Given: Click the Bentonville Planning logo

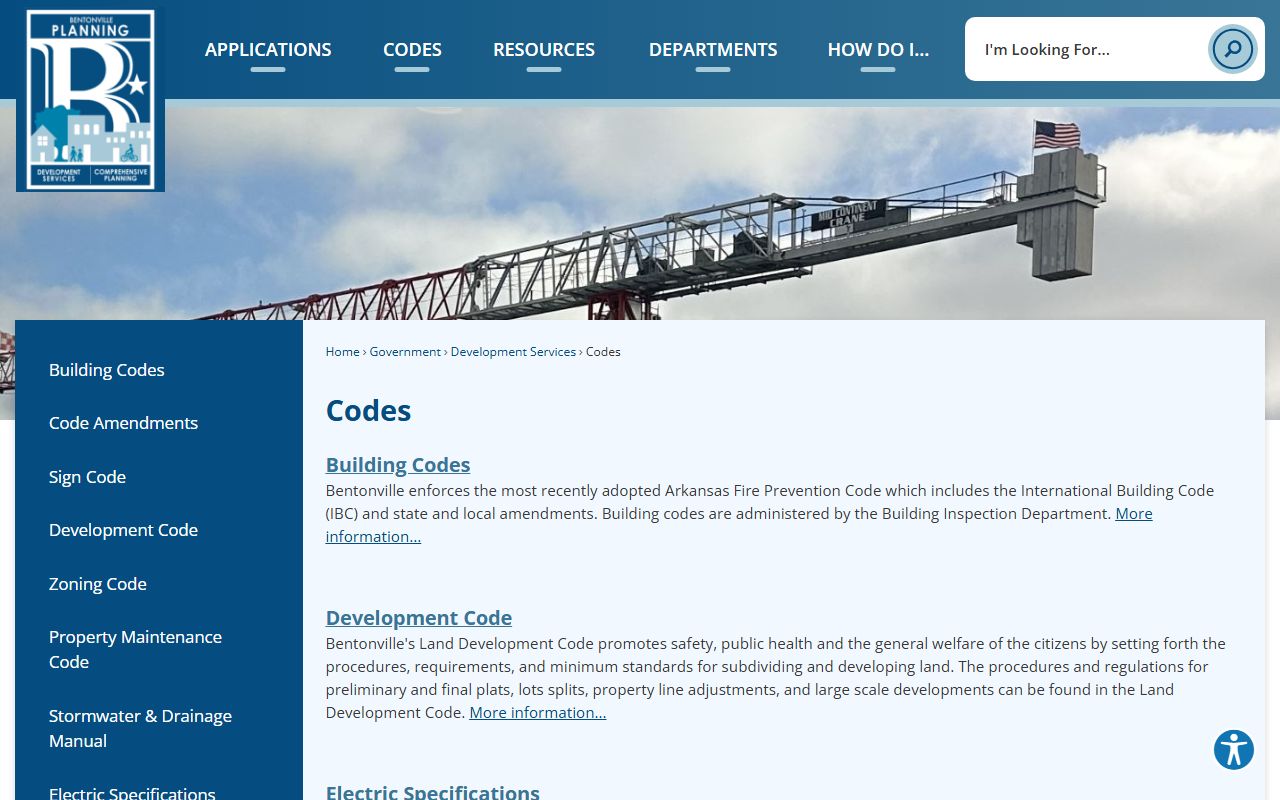Looking at the screenshot, I should tap(90, 100).
